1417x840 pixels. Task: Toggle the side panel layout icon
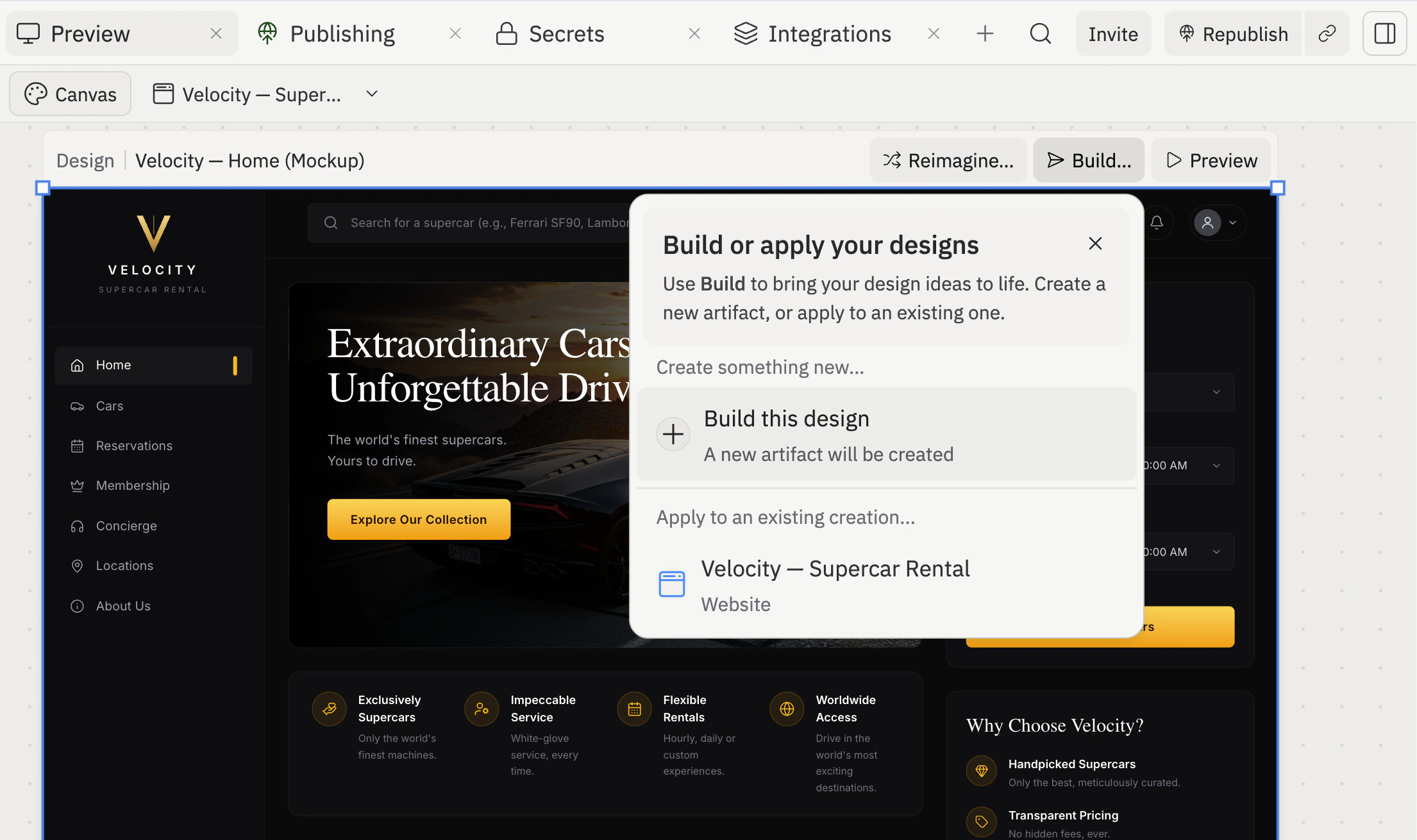pyautogui.click(x=1384, y=33)
